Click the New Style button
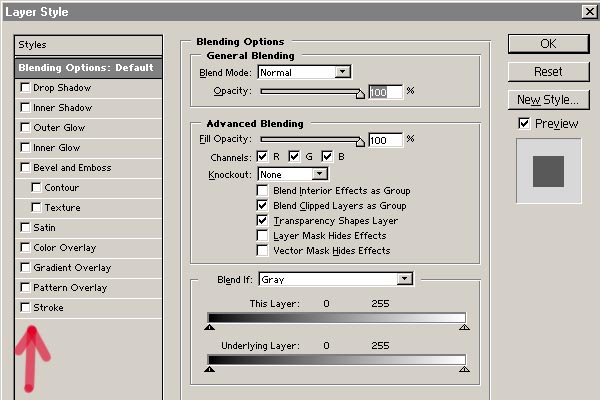 (548, 100)
